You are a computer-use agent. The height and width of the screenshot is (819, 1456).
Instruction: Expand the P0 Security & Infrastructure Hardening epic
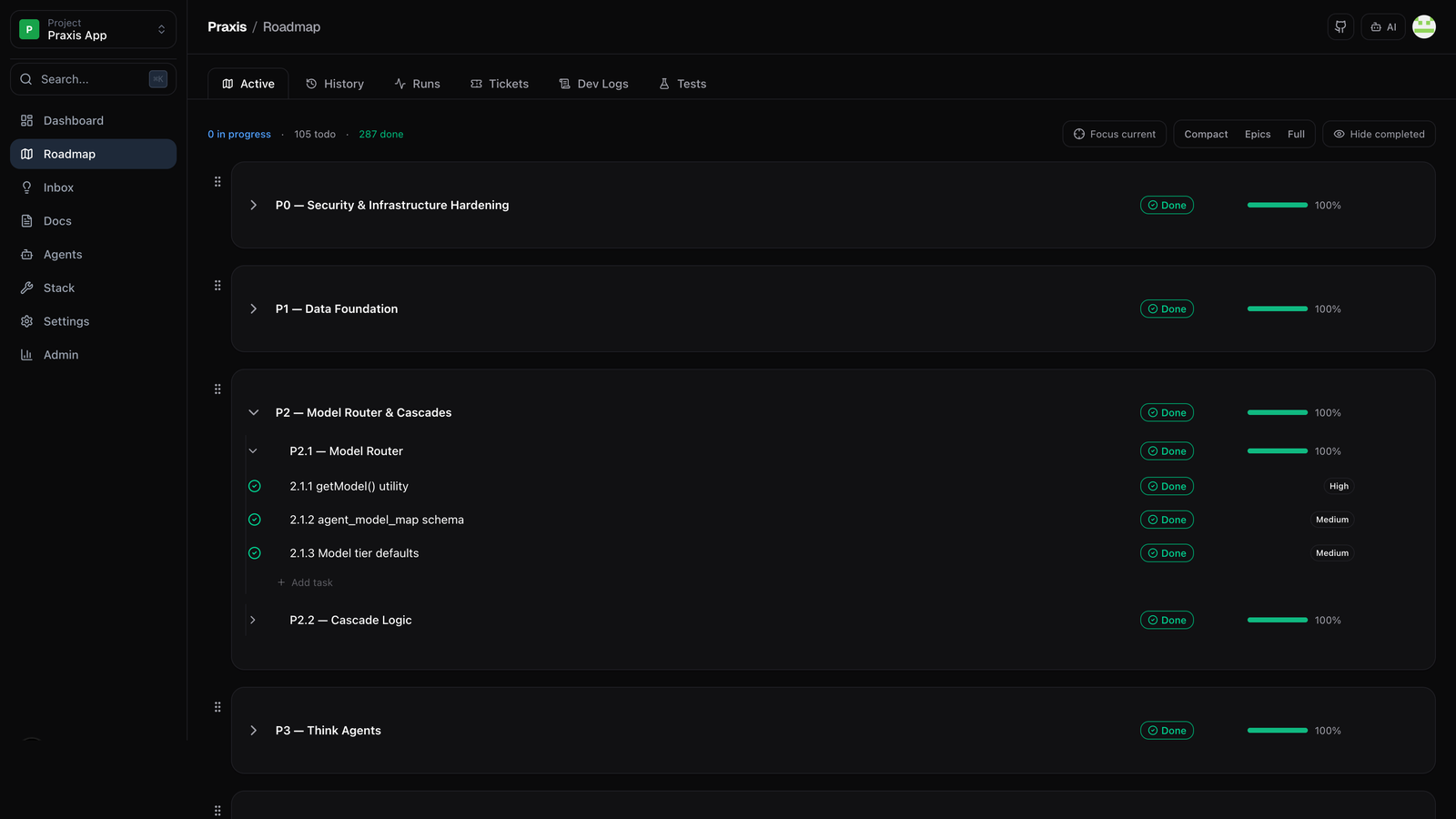[253, 205]
